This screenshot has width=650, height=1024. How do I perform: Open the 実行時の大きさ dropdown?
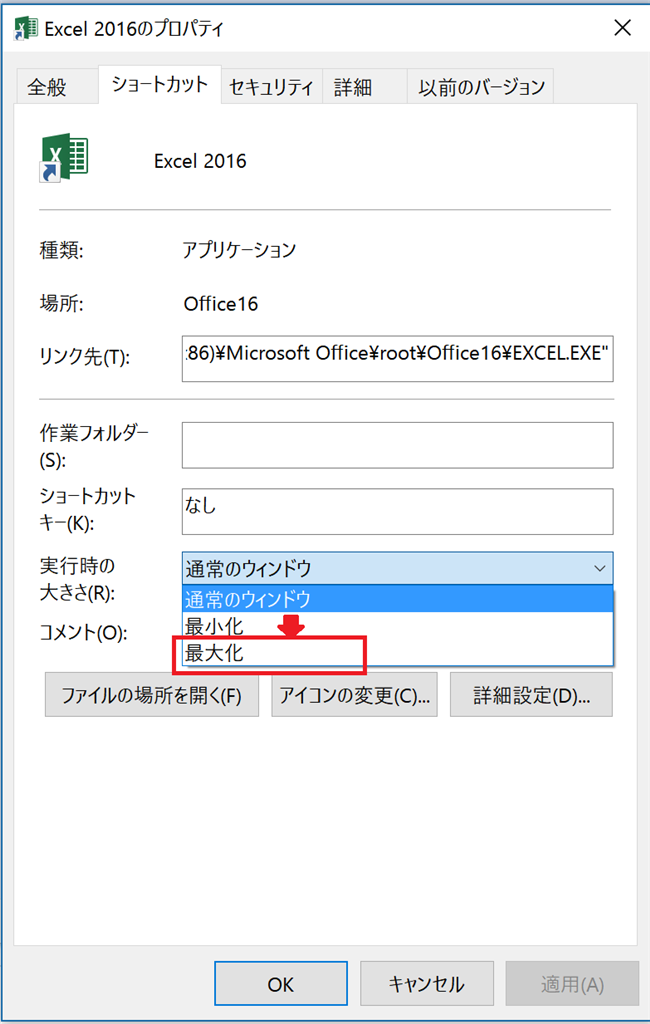[x=397, y=568]
